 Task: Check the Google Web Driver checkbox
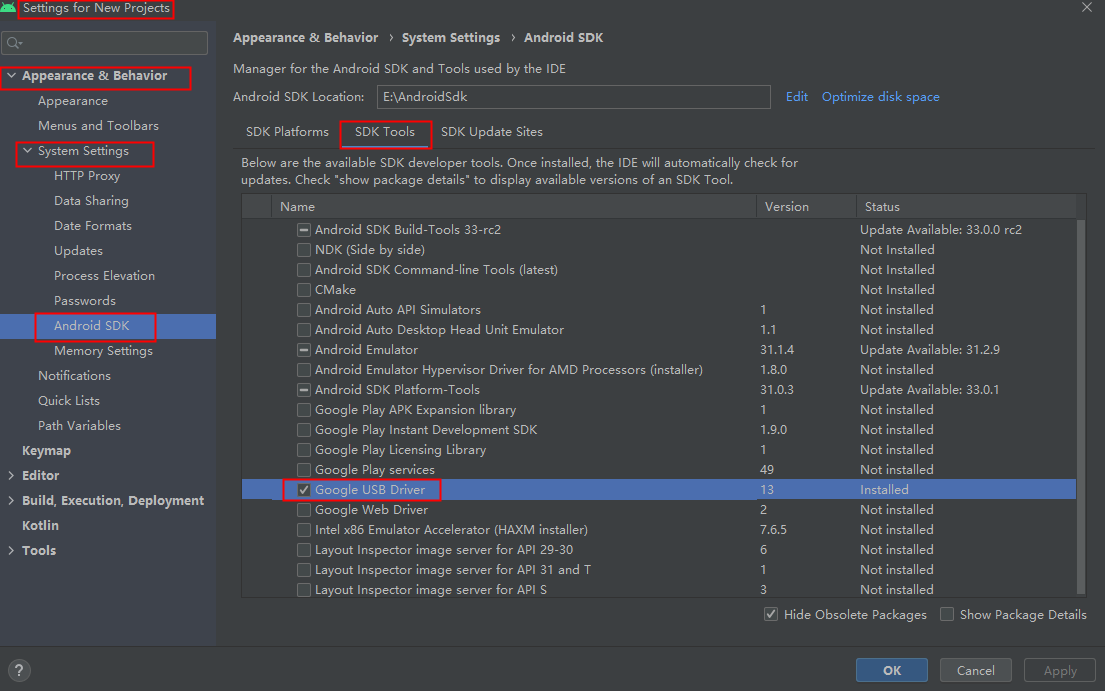click(304, 510)
